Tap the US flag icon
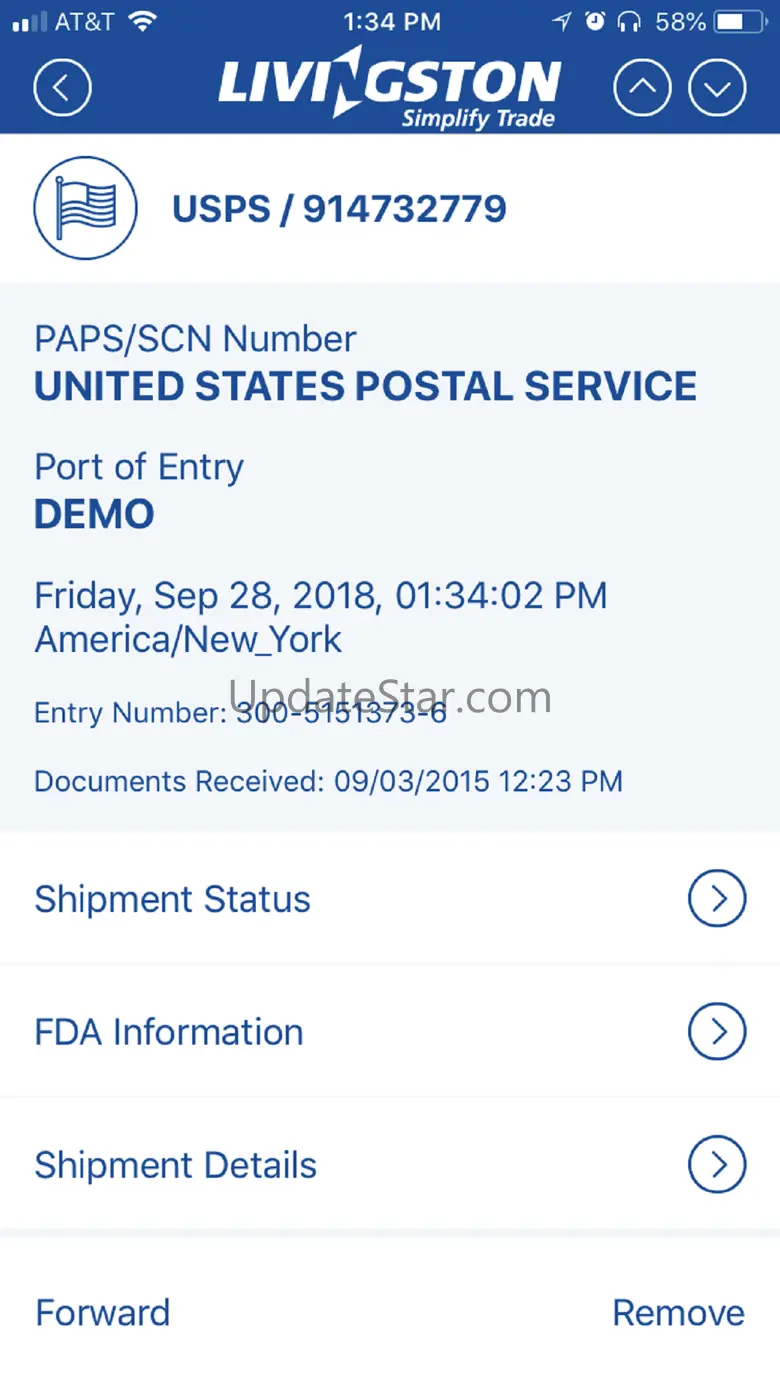Image resolution: width=780 pixels, height=1387 pixels. (x=85, y=208)
